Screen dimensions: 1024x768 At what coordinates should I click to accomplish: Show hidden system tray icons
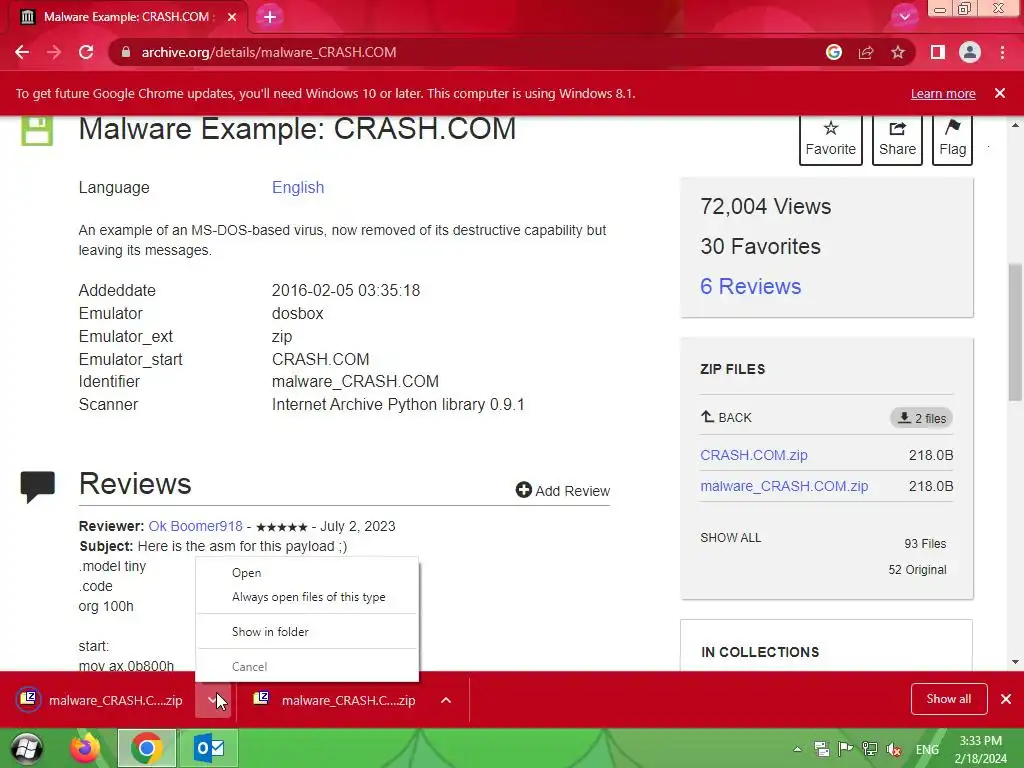[797, 750]
